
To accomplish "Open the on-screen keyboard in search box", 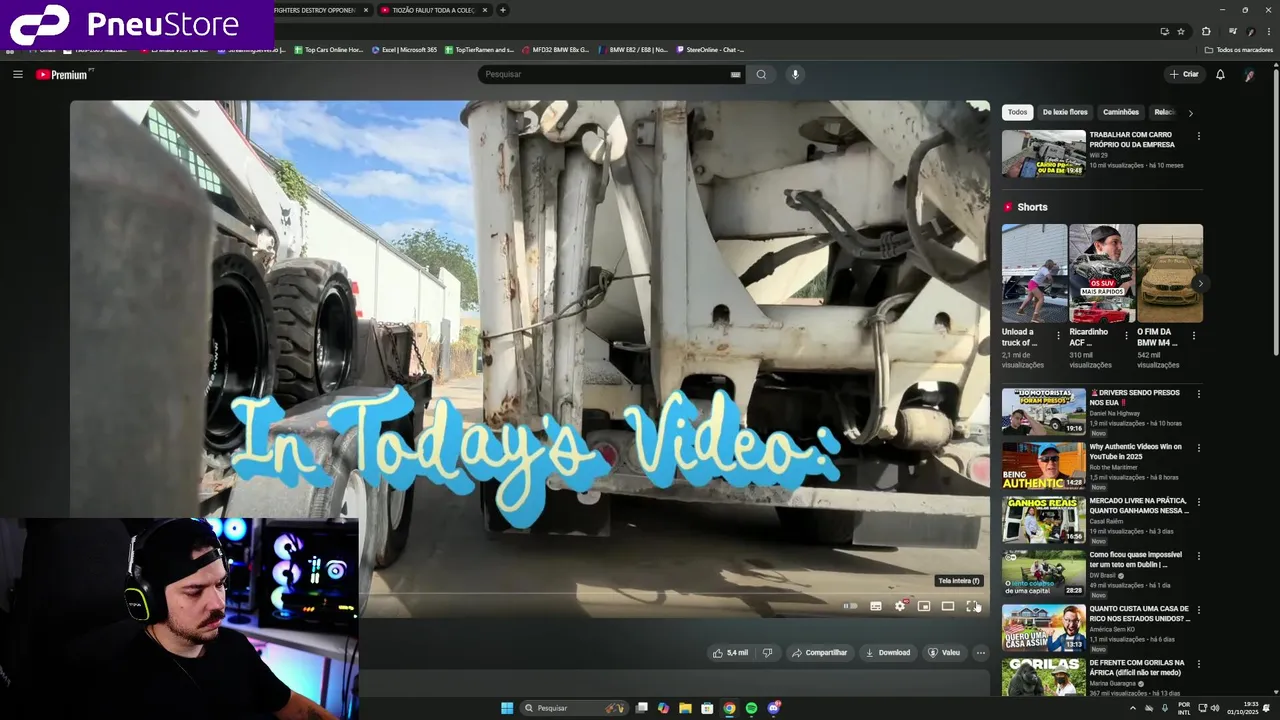I will point(735,74).
